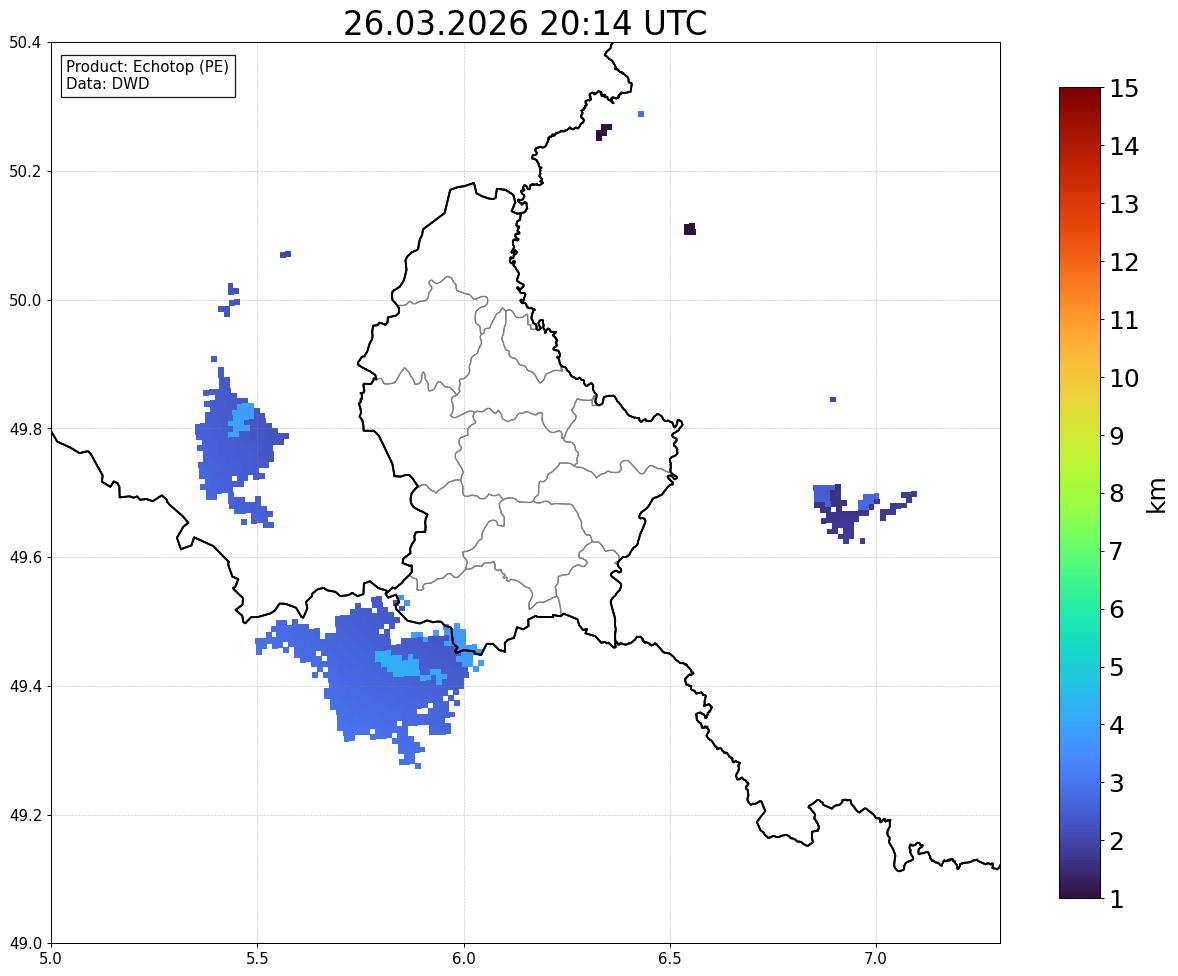This screenshot has width=1178, height=976.
Task: Click the 'Product: Echotop (PE)' legend text
Action: pos(147,67)
